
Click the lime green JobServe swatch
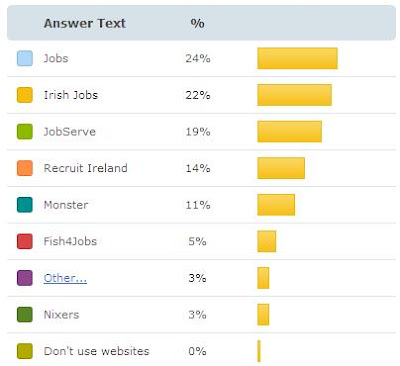[25, 131]
